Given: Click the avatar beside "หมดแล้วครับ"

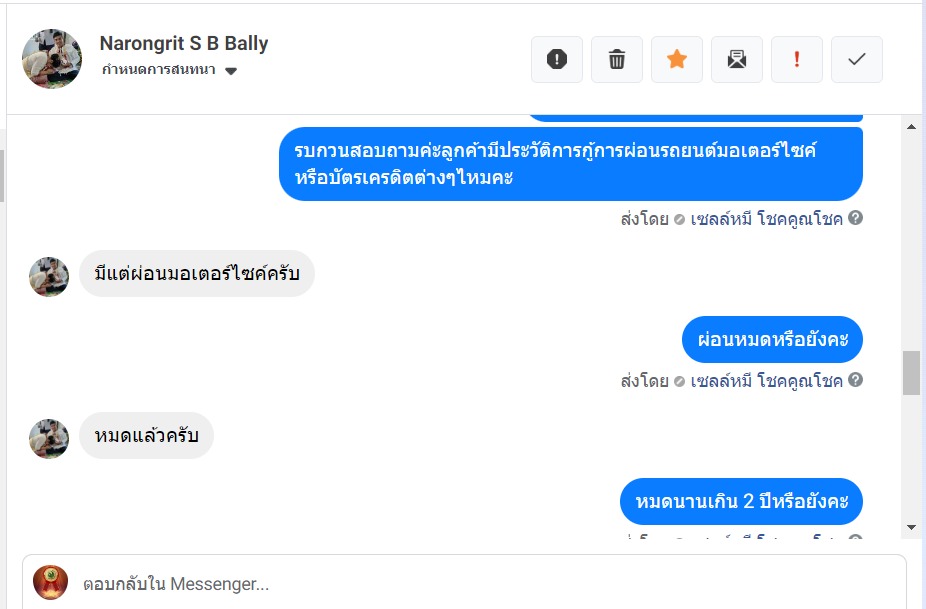Looking at the screenshot, I should (49, 439).
